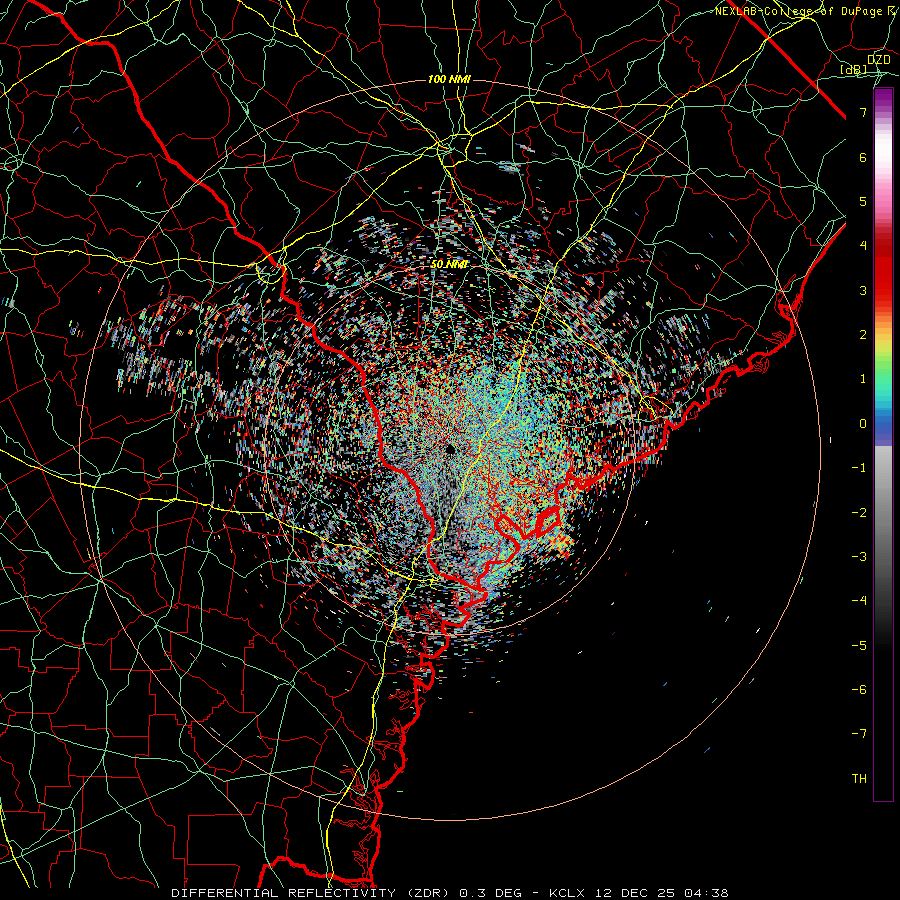Click the "-2" tick label on the scale

coord(859,513)
